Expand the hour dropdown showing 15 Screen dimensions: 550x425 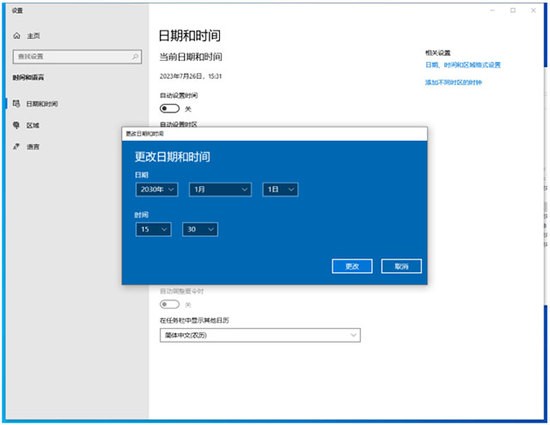(153, 229)
